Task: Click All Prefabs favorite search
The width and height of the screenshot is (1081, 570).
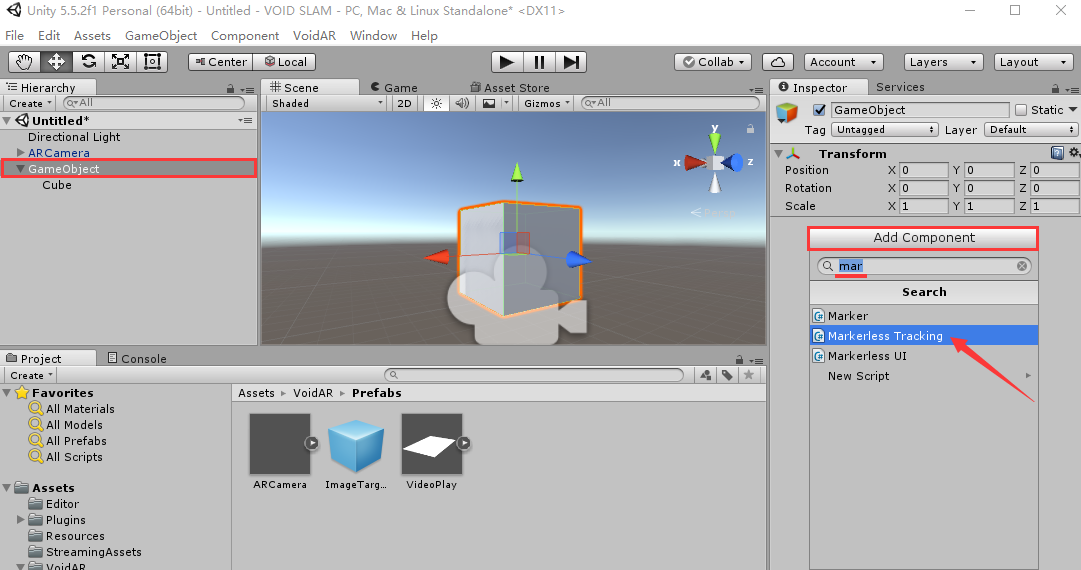Action: click(76, 440)
